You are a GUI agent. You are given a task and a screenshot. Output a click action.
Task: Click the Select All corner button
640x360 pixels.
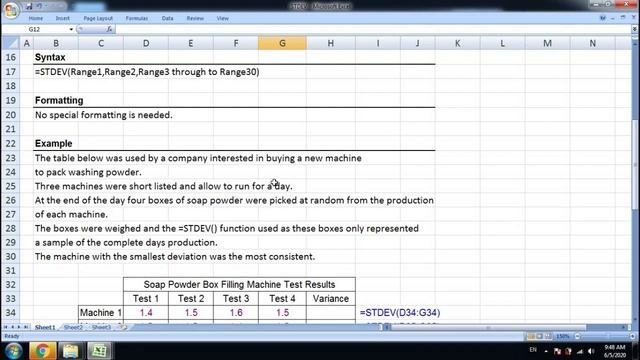pos(10,43)
